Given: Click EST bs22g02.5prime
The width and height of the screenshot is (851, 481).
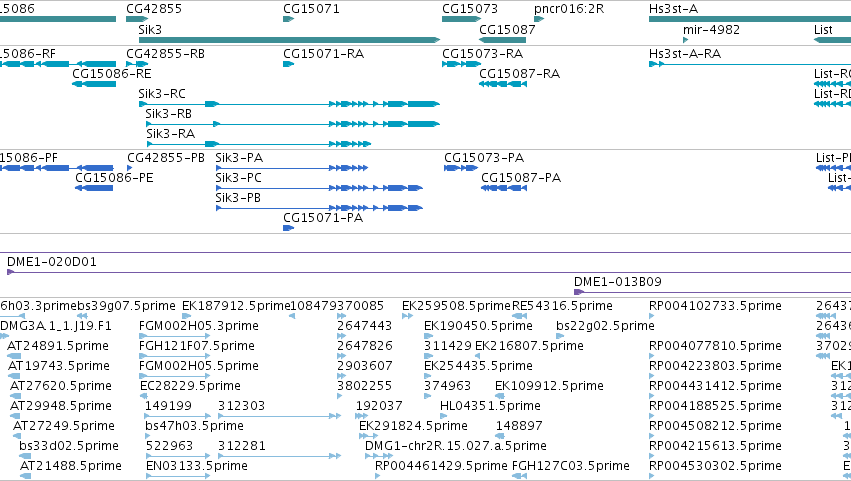Looking at the screenshot, I should 605,326.
